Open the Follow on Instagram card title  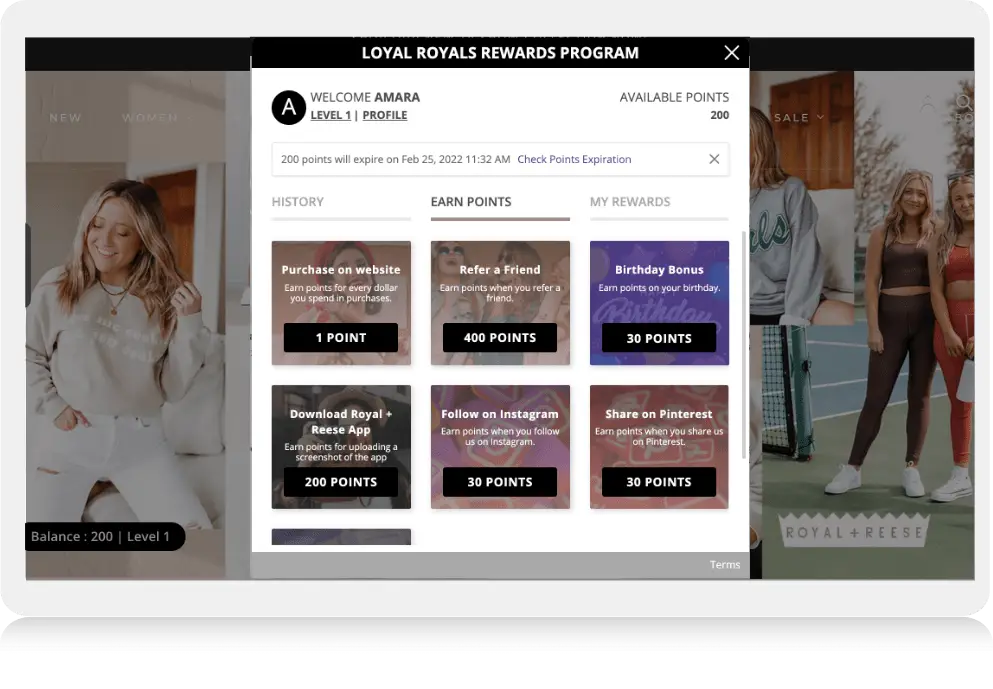point(500,414)
